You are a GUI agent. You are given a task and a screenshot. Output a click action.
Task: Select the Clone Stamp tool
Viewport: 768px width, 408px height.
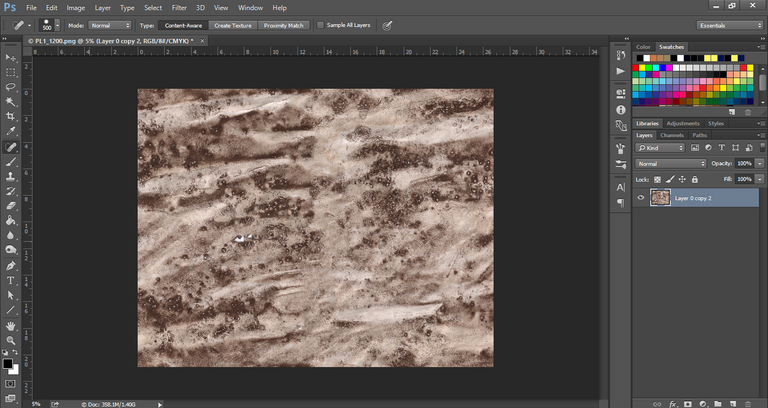point(10,176)
